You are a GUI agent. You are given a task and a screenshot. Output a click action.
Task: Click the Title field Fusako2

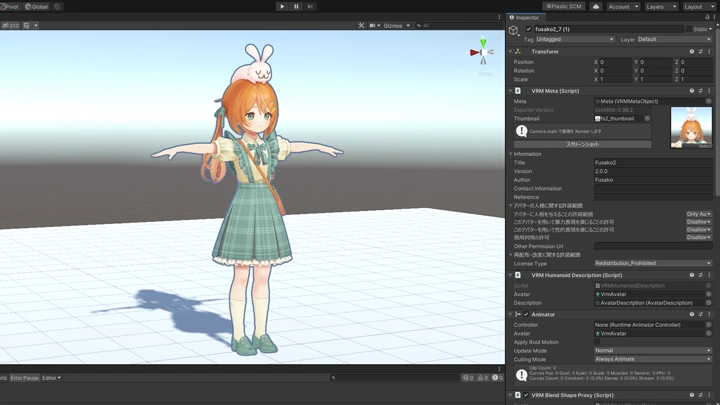(653, 163)
